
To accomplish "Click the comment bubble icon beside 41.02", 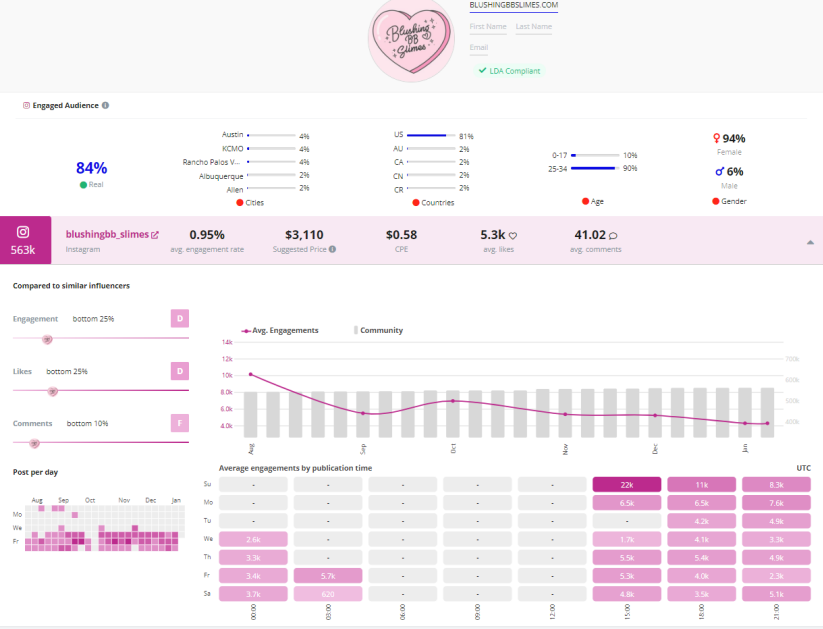I will pos(613,236).
